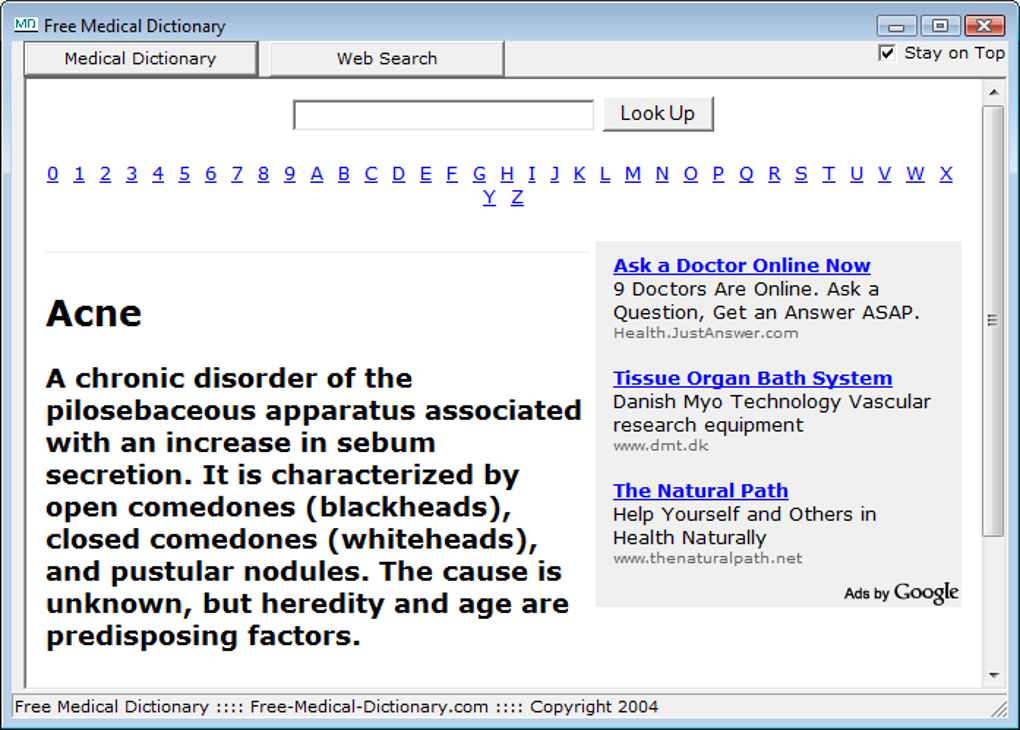Browse terms starting with F
The width and height of the screenshot is (1020, 730).
tap(451, 174)
